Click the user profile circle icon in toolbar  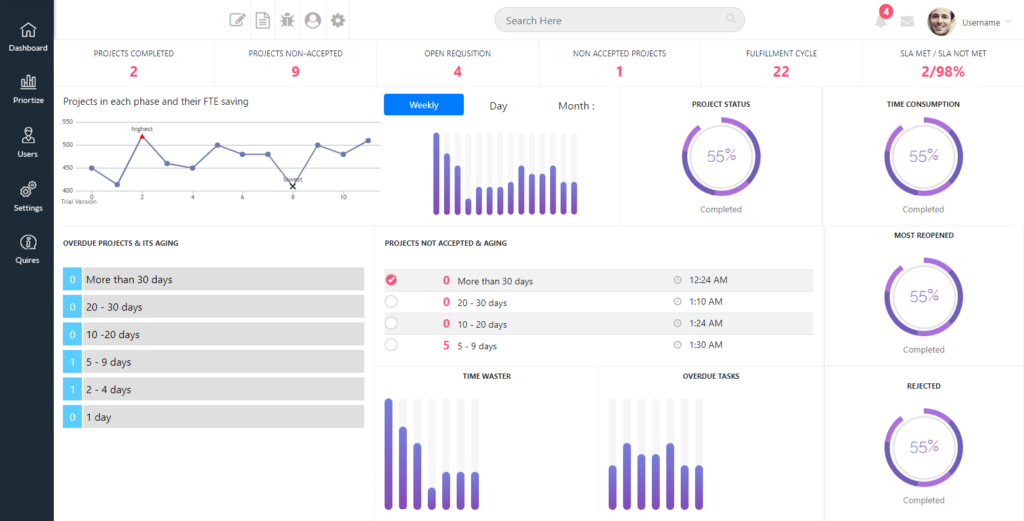[x=313, y=20]
